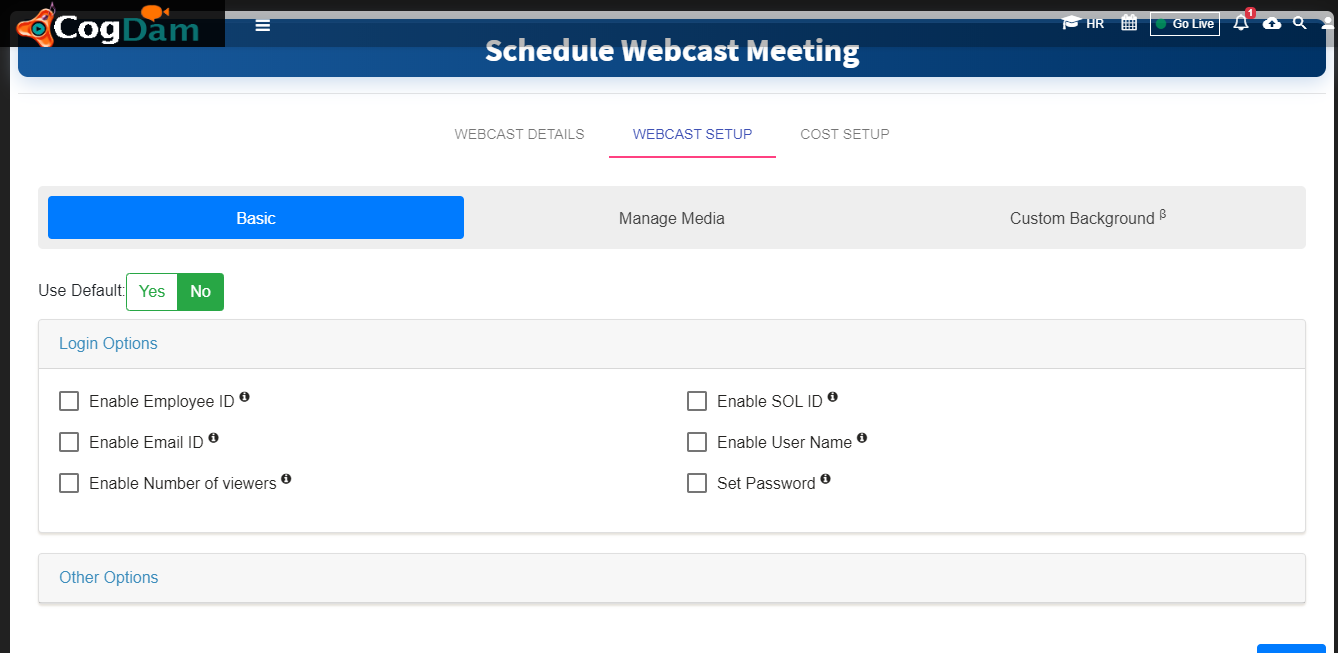
Task: Switch to the Webcast Details tab
Action: pos(519,134)
